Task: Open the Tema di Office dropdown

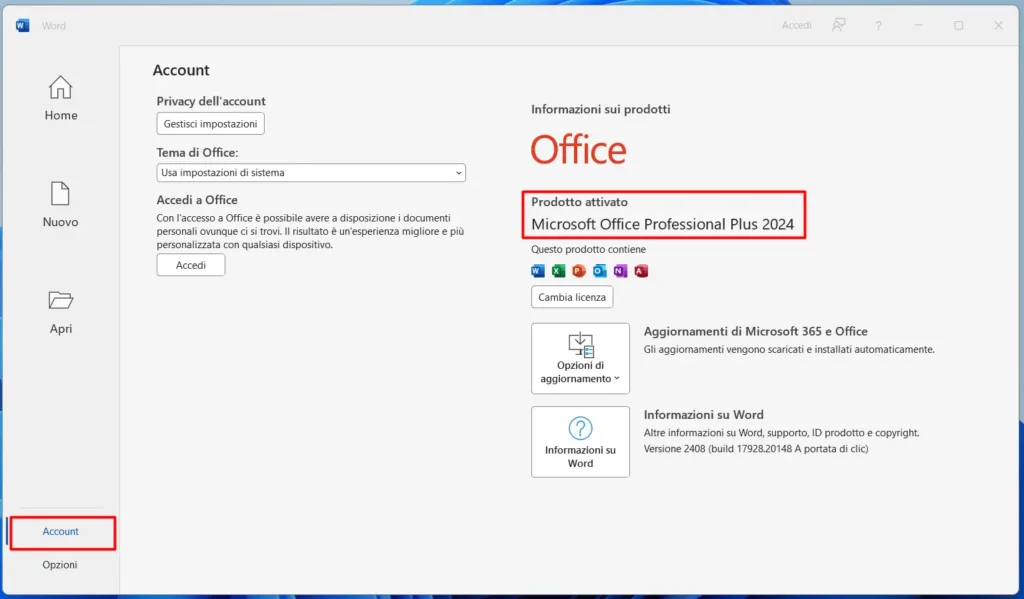Action: point(310,172)
